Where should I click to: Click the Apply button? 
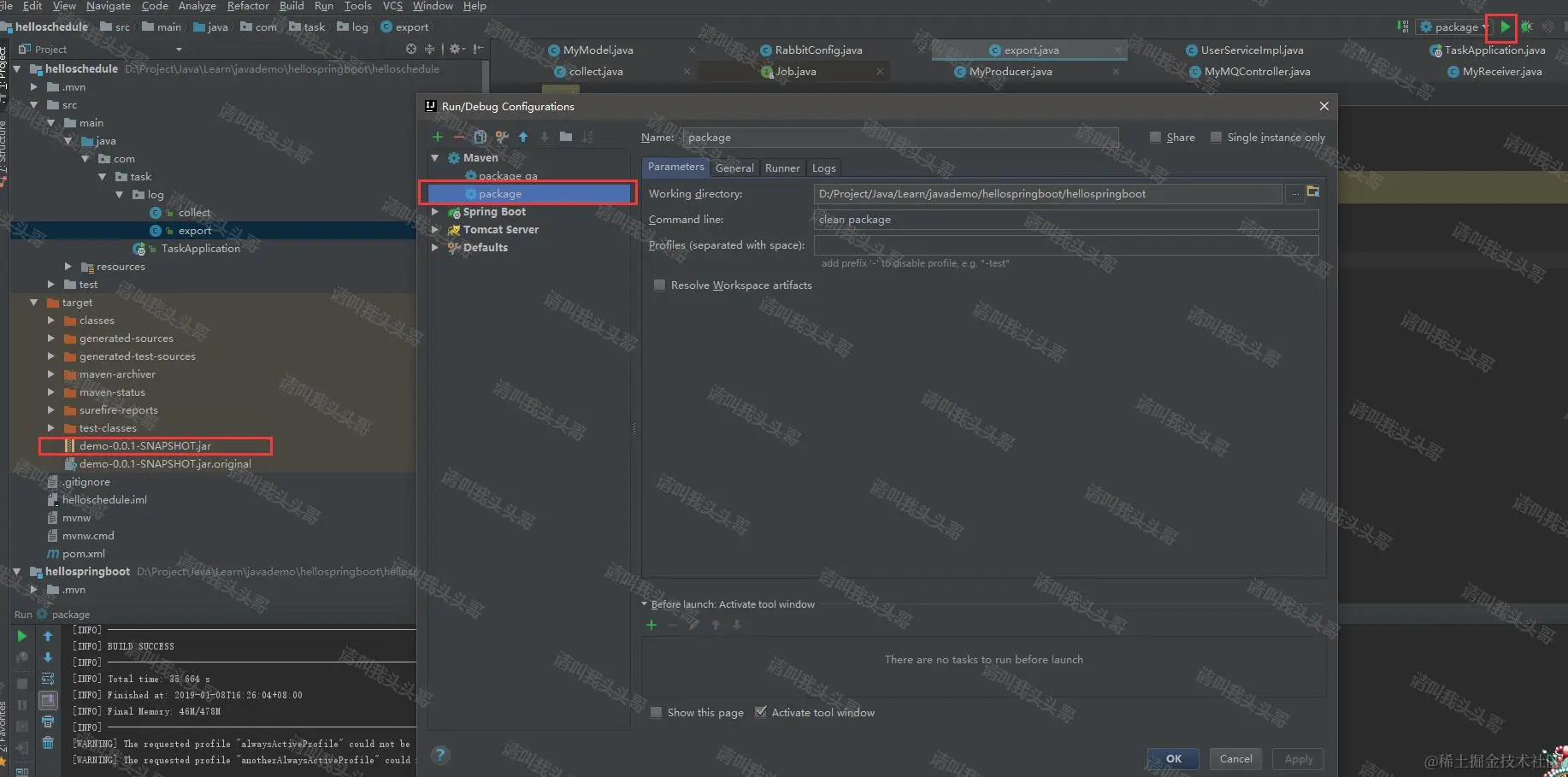click(1298, 758)
